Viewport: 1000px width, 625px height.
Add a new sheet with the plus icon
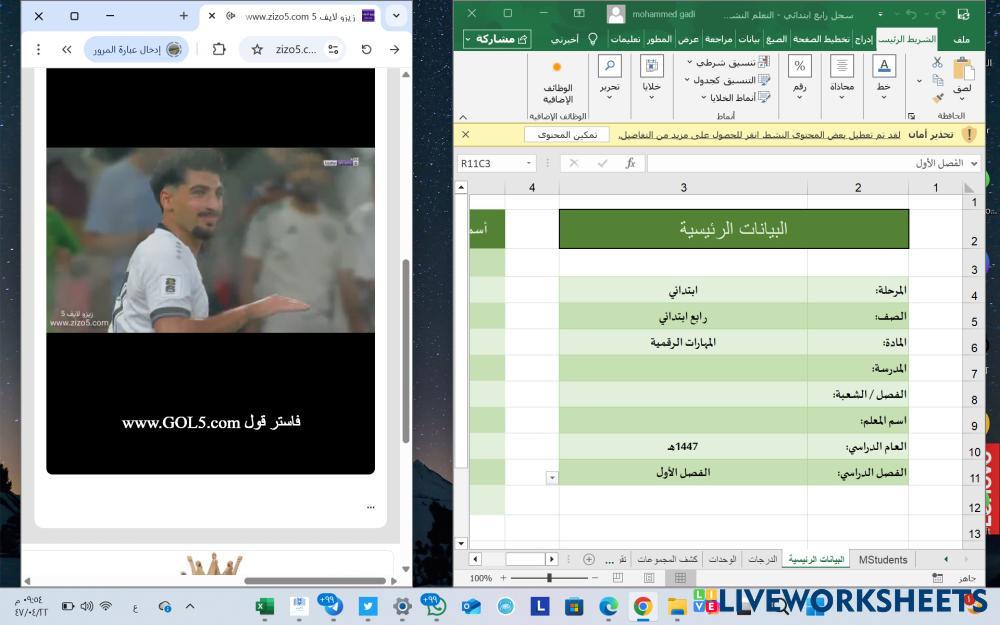[x=589, y=559]
